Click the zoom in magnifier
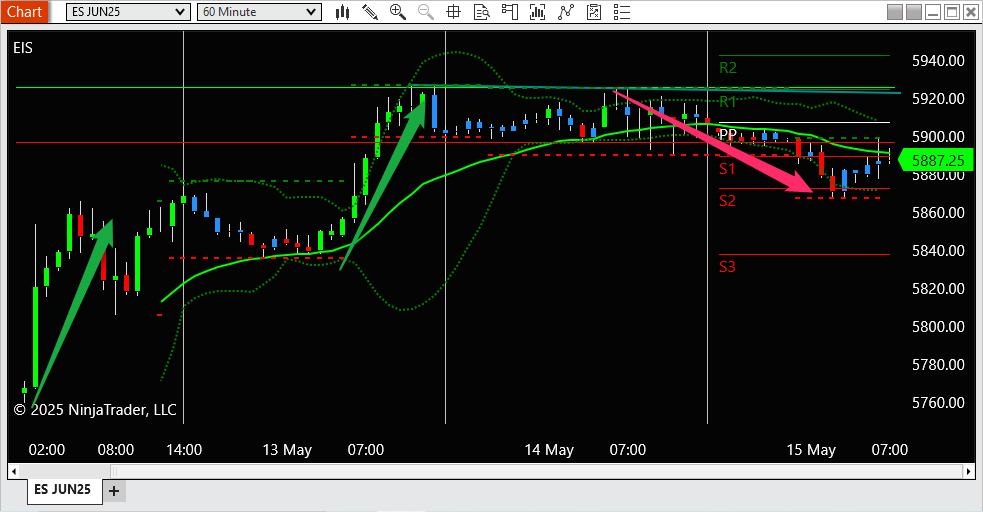Screen dimensions: 983x512 (397, 12)
